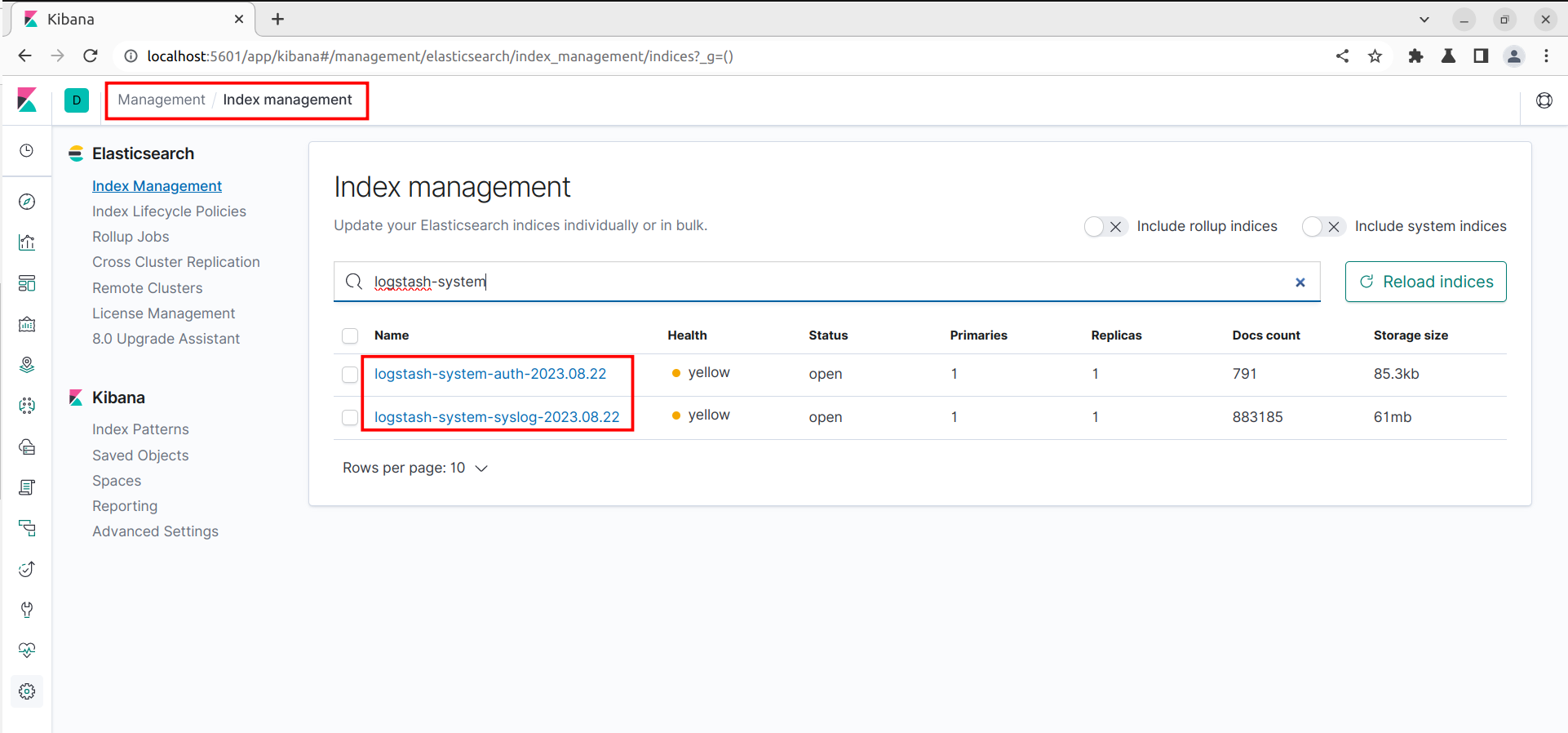Open Visualize chart icon in sidebar
Screen dimensions: 1568x733
(x=27, y=242)
